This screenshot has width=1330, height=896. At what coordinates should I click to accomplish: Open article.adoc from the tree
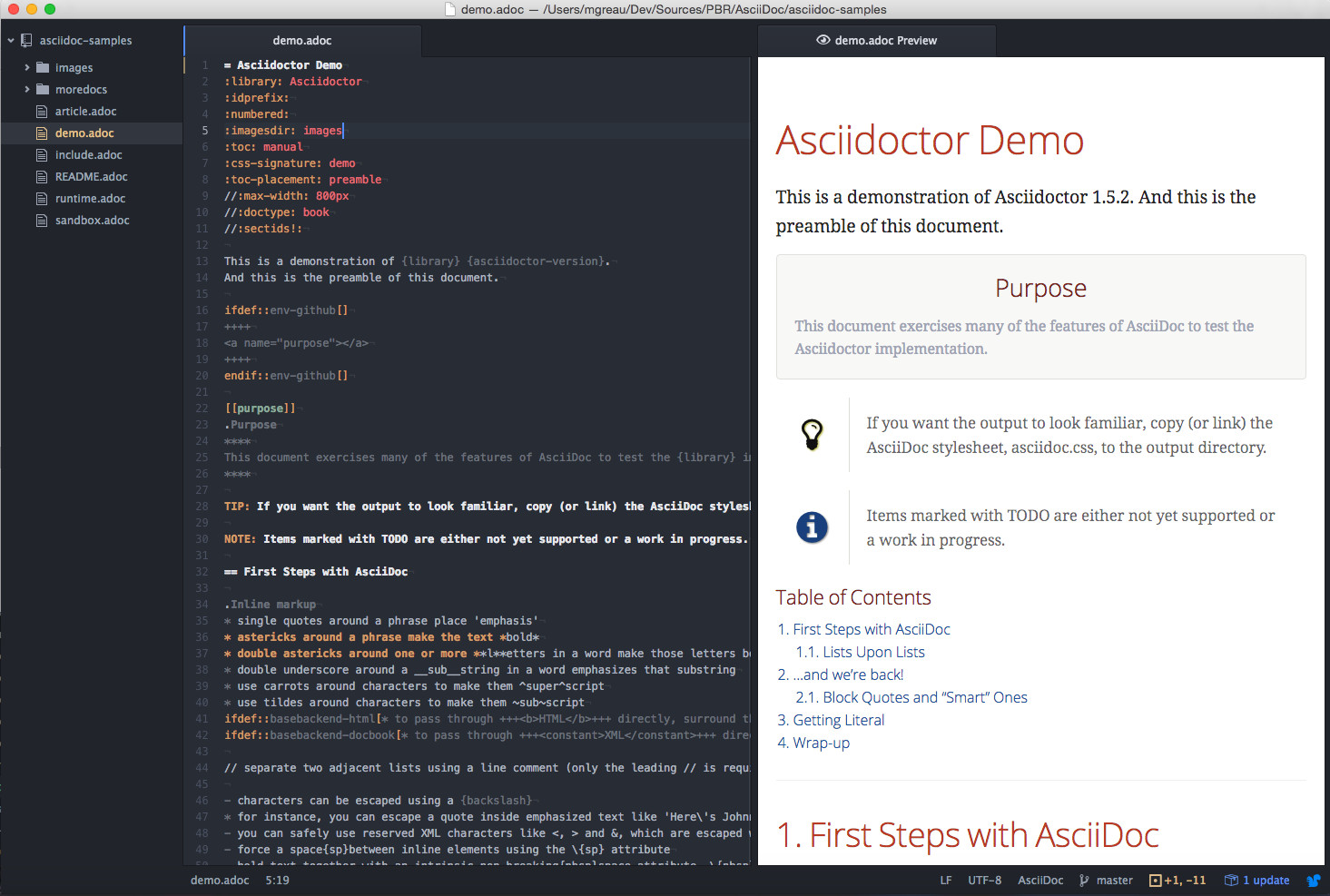85,111
